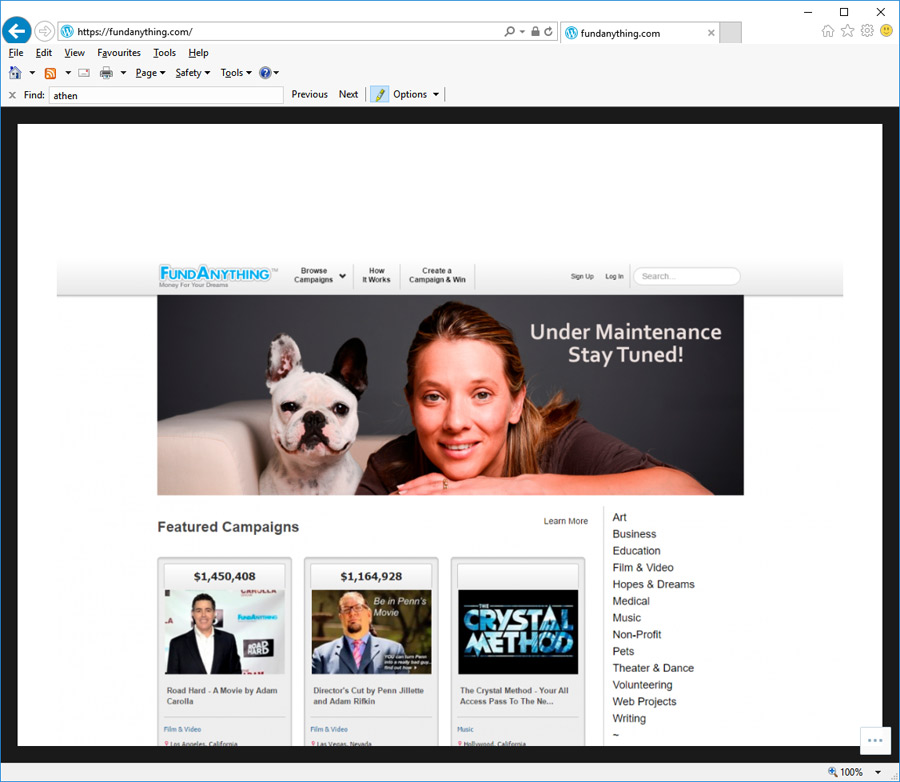Click the greyed Forward arrow button
Image resolution: width=900 pixels, height=782 pixels.
click(44, 31)
